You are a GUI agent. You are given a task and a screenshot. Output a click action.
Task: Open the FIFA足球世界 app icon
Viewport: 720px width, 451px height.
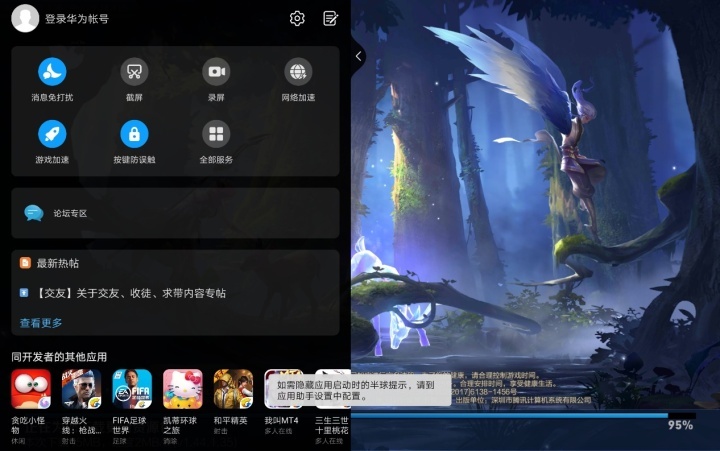(x=132, y=389)
